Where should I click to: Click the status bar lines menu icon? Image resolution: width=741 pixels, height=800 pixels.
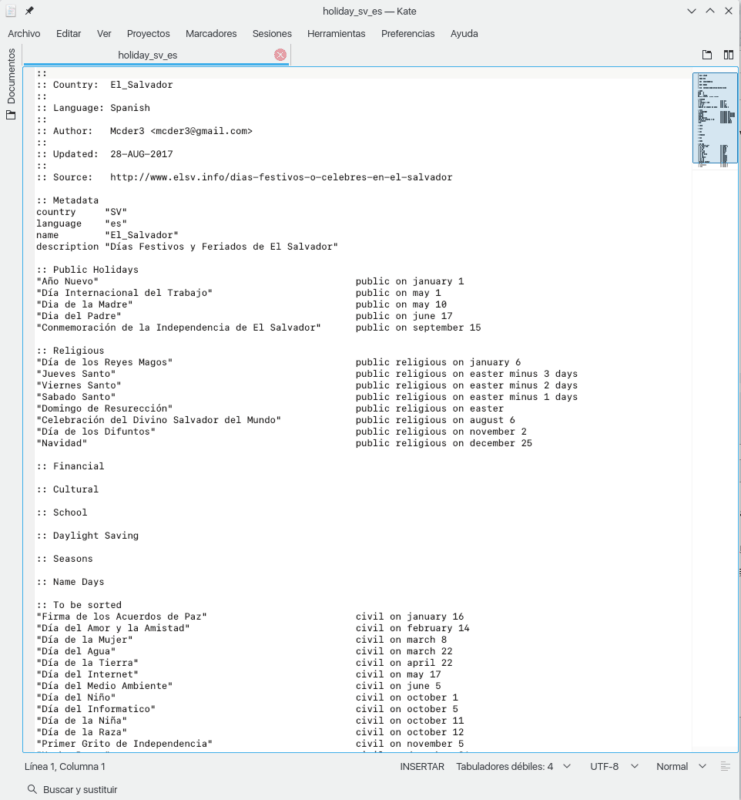click(727, 766)
